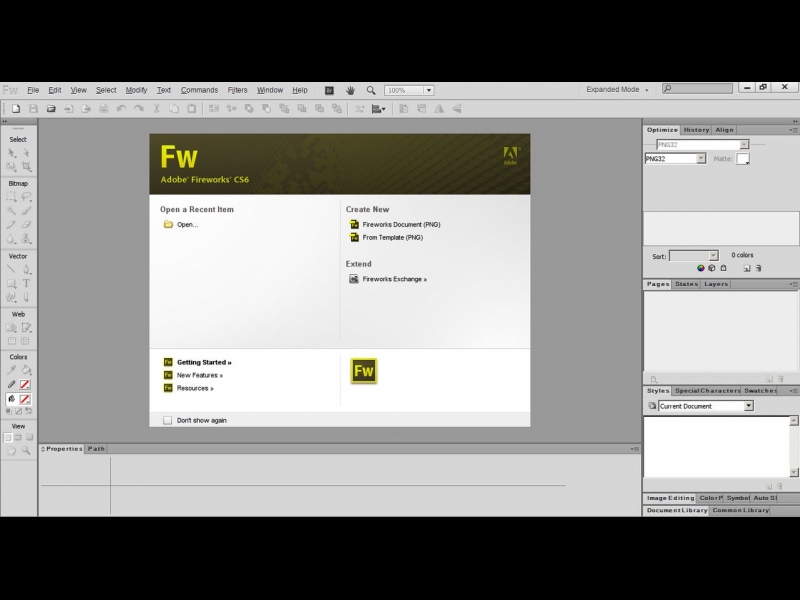This screenshot has height=600, width=800.
Task: Click Fireworks Document (PNG) under Create New
Action: 401,224
